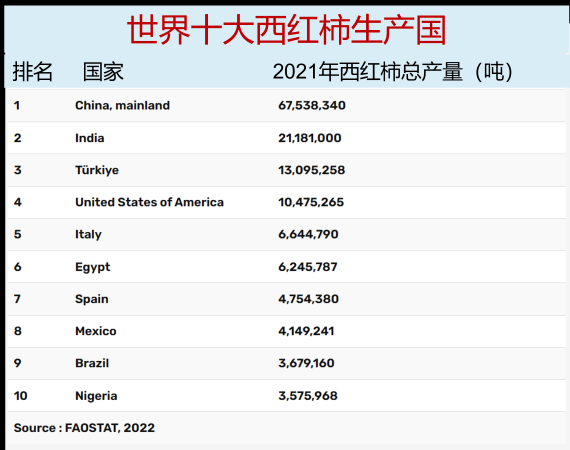
Task: Select the Egypt country cell
Action: [x=93, y=267]
